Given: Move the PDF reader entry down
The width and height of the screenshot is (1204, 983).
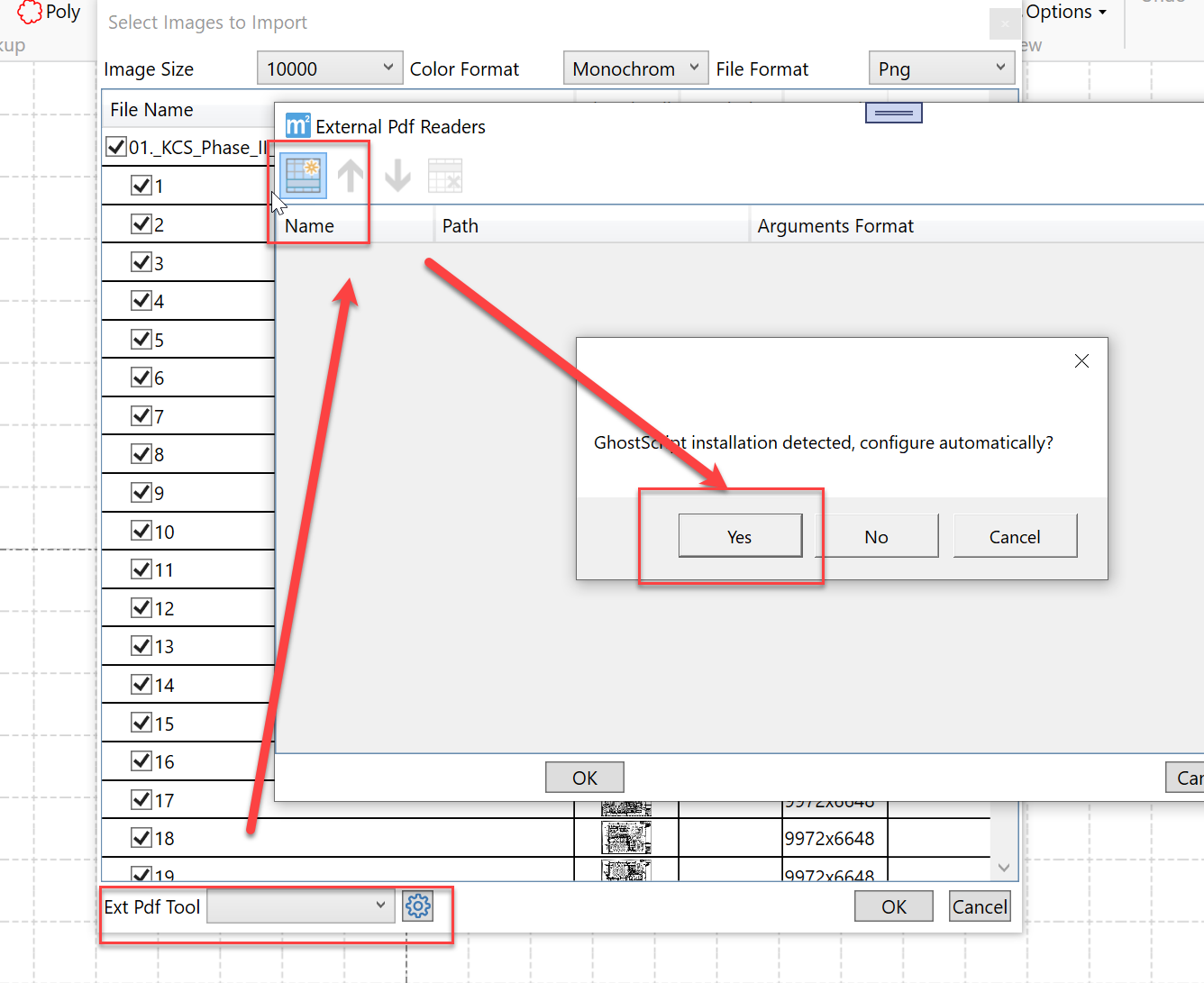Looking at the screenshot, I should (x=397, y=176).
